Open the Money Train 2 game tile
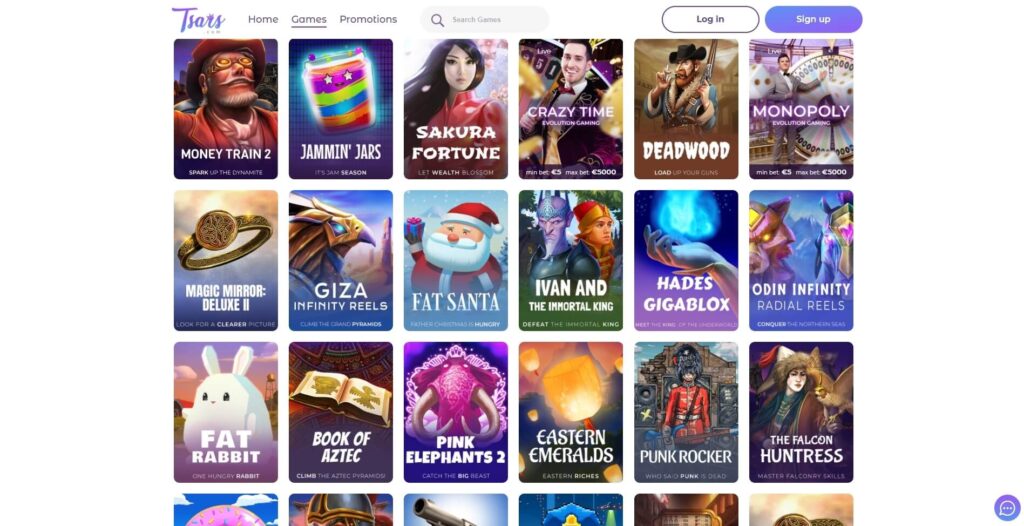Screen dimensions: 1024x526 pos(226,109)
